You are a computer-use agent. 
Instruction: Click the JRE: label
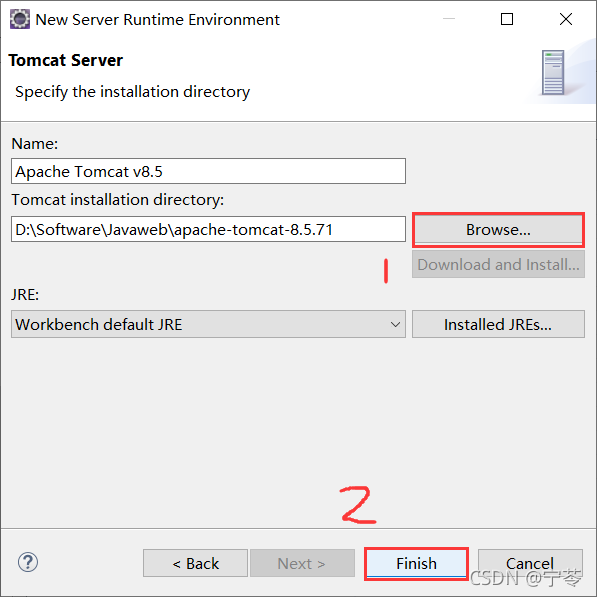click(x=25, y=295)
